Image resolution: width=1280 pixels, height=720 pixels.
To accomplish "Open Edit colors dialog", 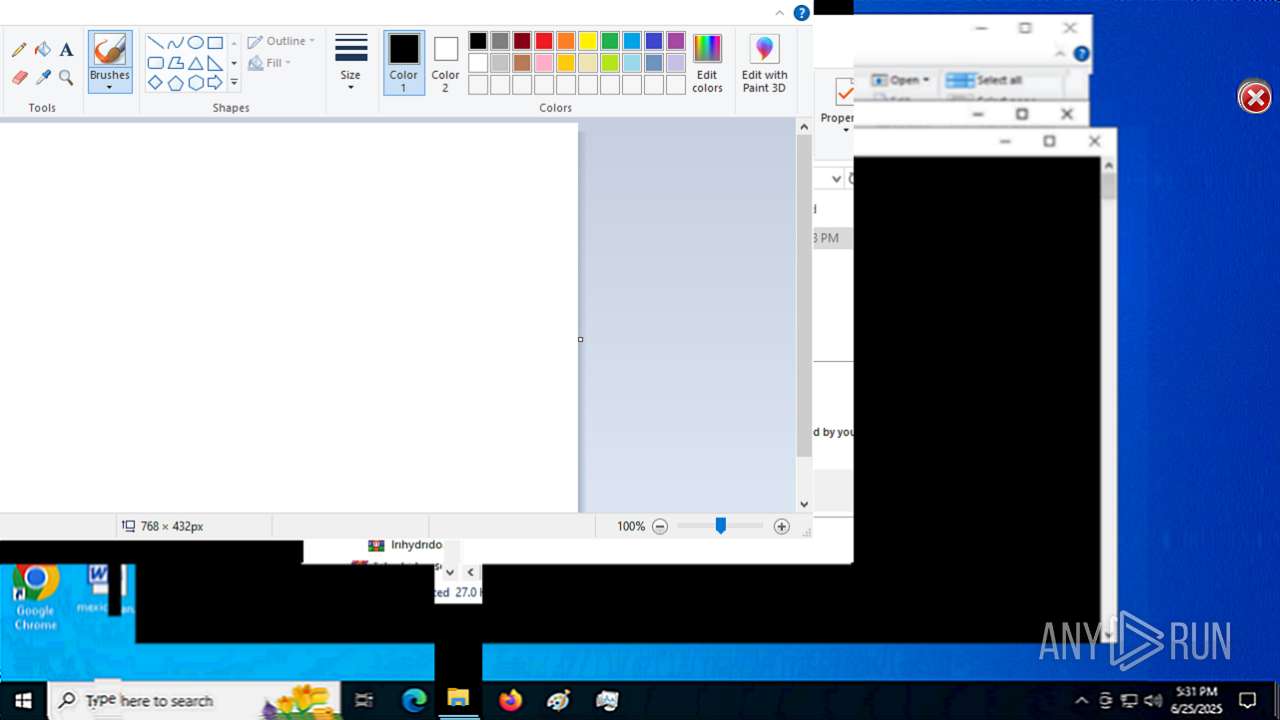I will [x=707, y=63].
